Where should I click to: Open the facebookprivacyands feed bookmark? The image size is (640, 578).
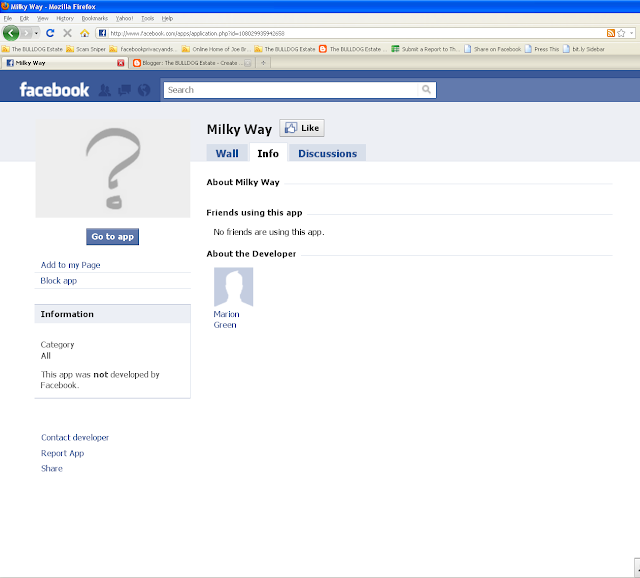tap(143, 49)
